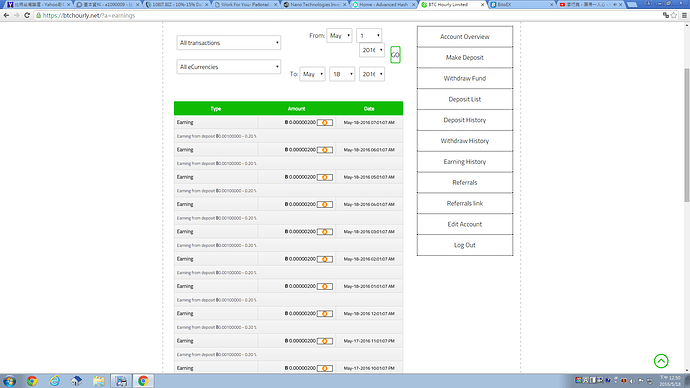690x388 pixels.
Task: Open the To day 18 dropdown
Action: coord(342,74)
